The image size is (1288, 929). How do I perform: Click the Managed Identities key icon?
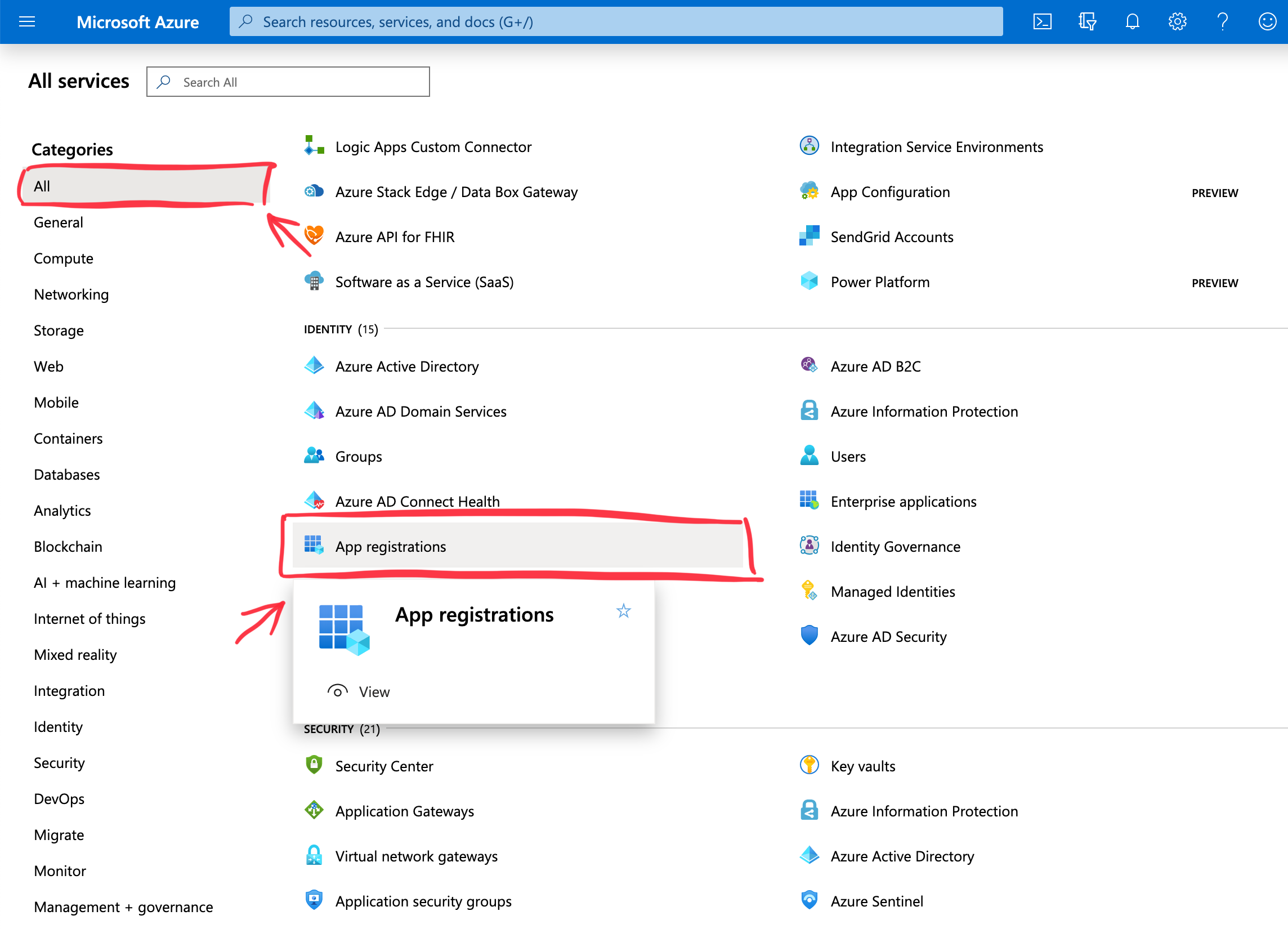tap(810, 591)
